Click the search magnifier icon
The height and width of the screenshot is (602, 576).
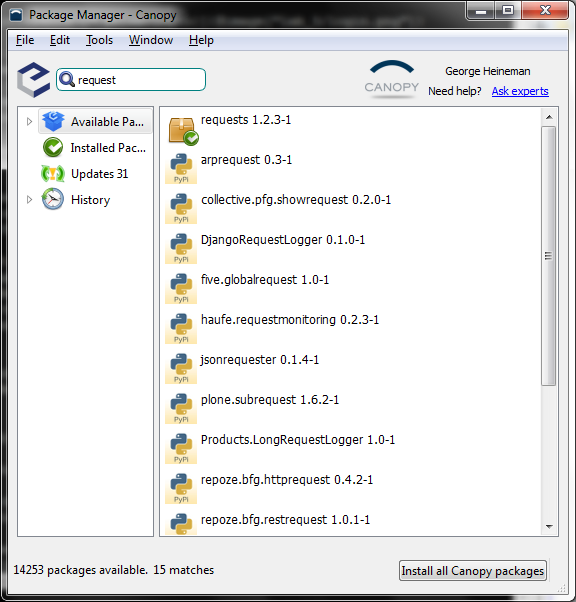click(x=67, y=79)
